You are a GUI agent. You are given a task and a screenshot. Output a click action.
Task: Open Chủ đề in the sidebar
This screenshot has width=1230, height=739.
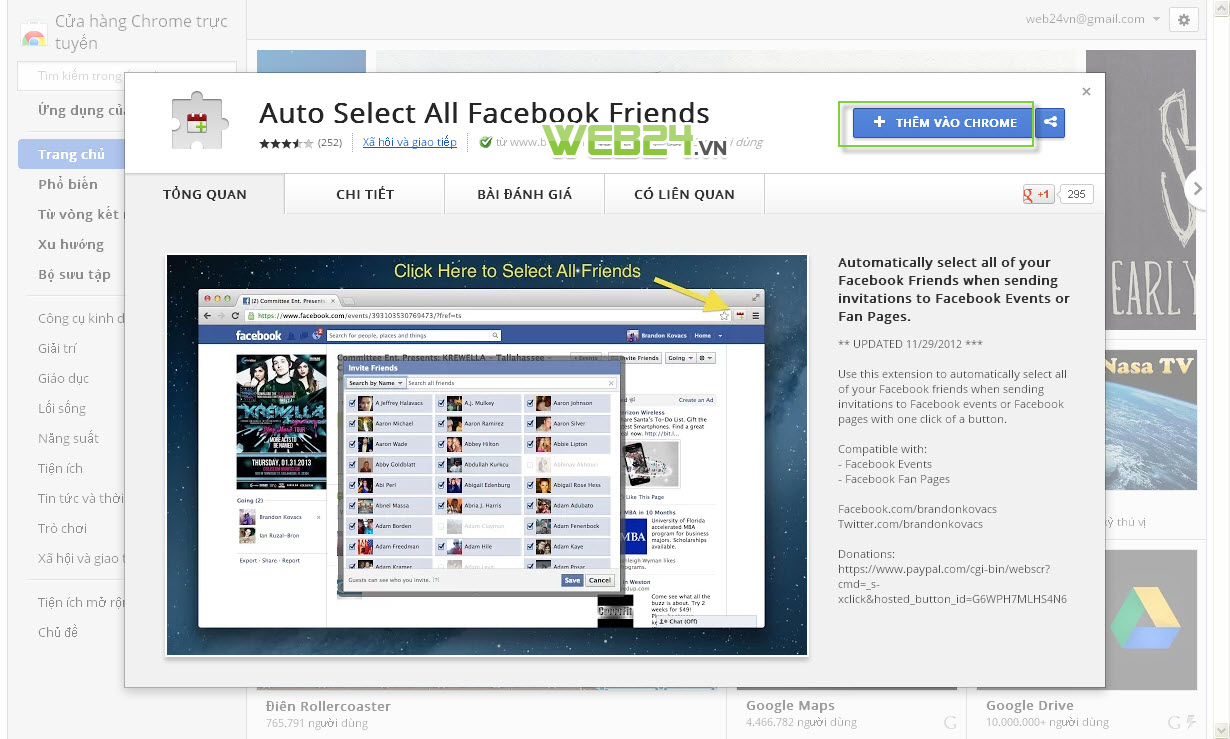coord(58,632)
